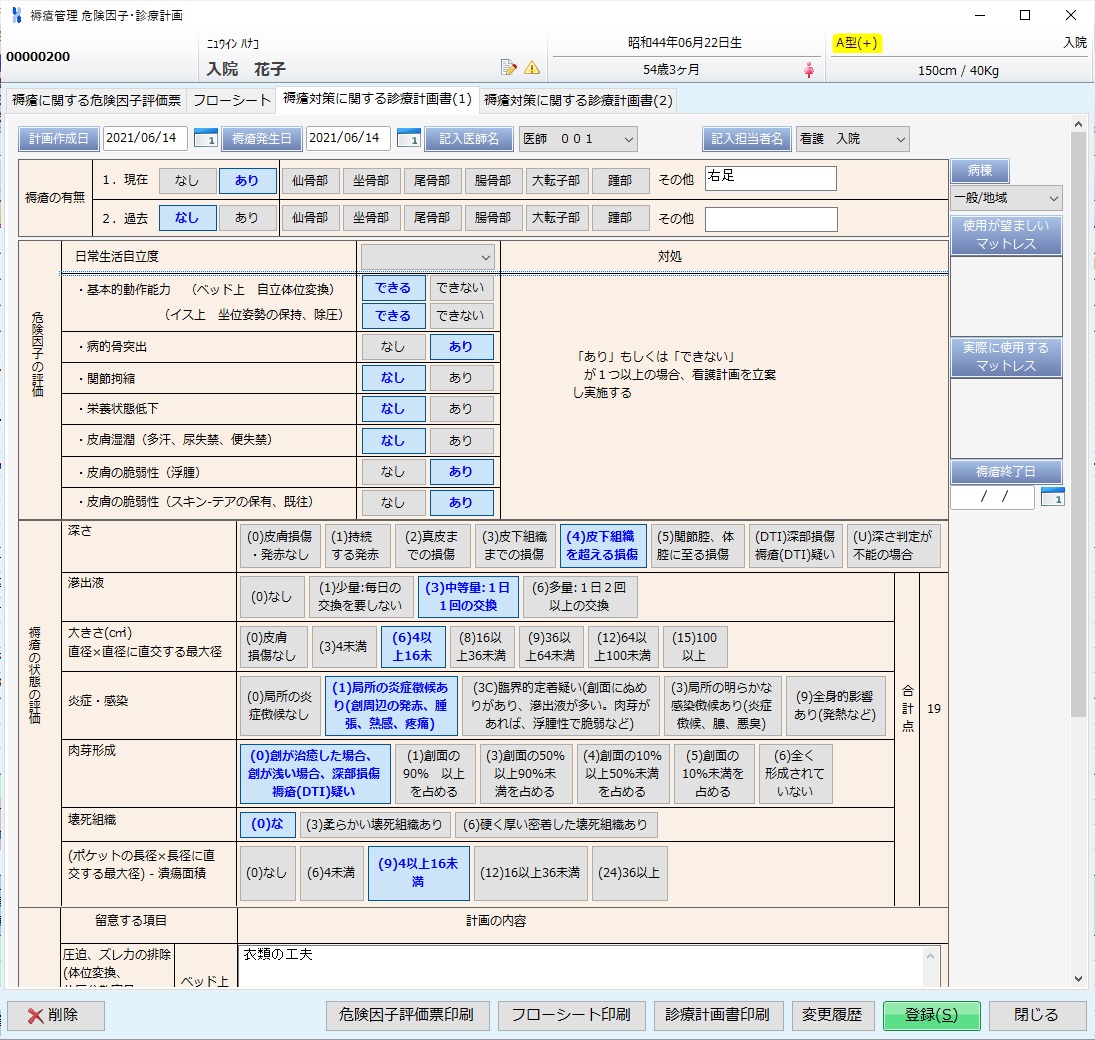Click the その他 text field containing 右足

point(770,179)
